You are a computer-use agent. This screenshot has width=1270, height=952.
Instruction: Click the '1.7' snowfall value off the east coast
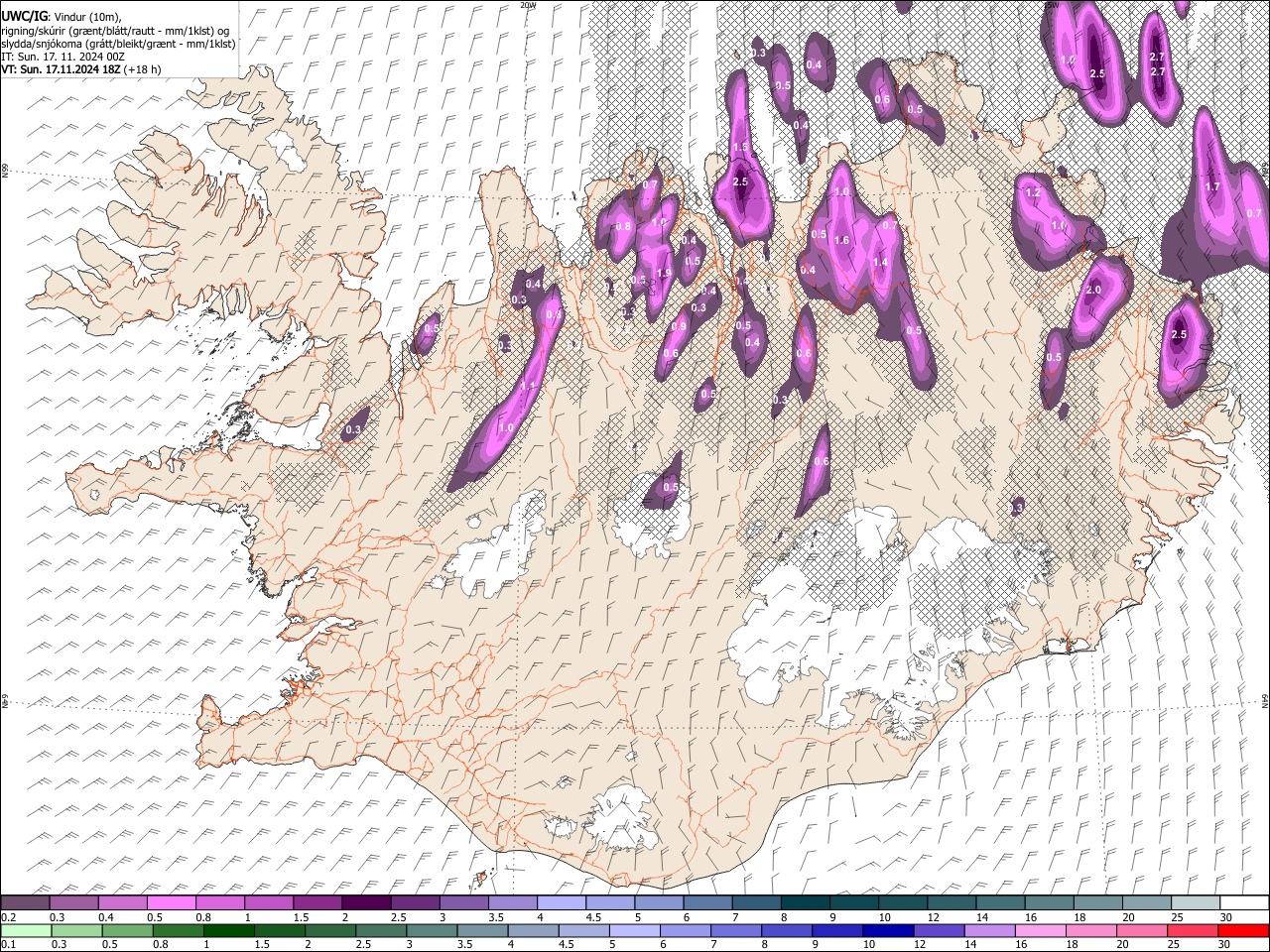tap(1211, 186)
